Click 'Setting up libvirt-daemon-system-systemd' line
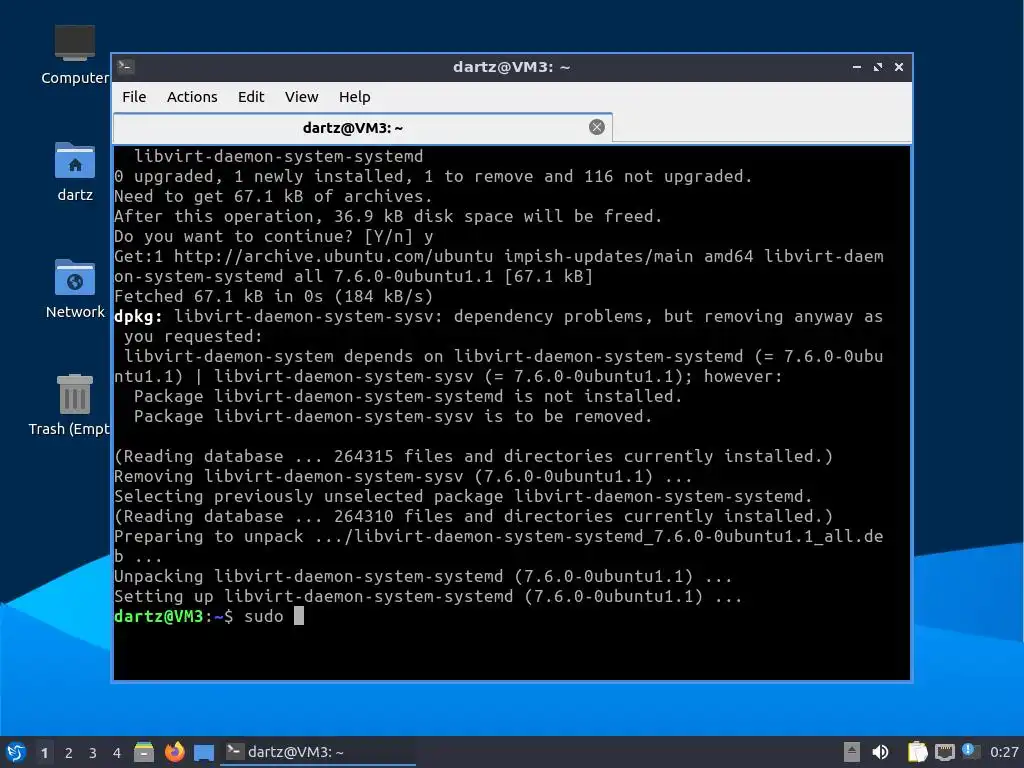This screenshot has width=1024, height=768. [x=428, y=596]
